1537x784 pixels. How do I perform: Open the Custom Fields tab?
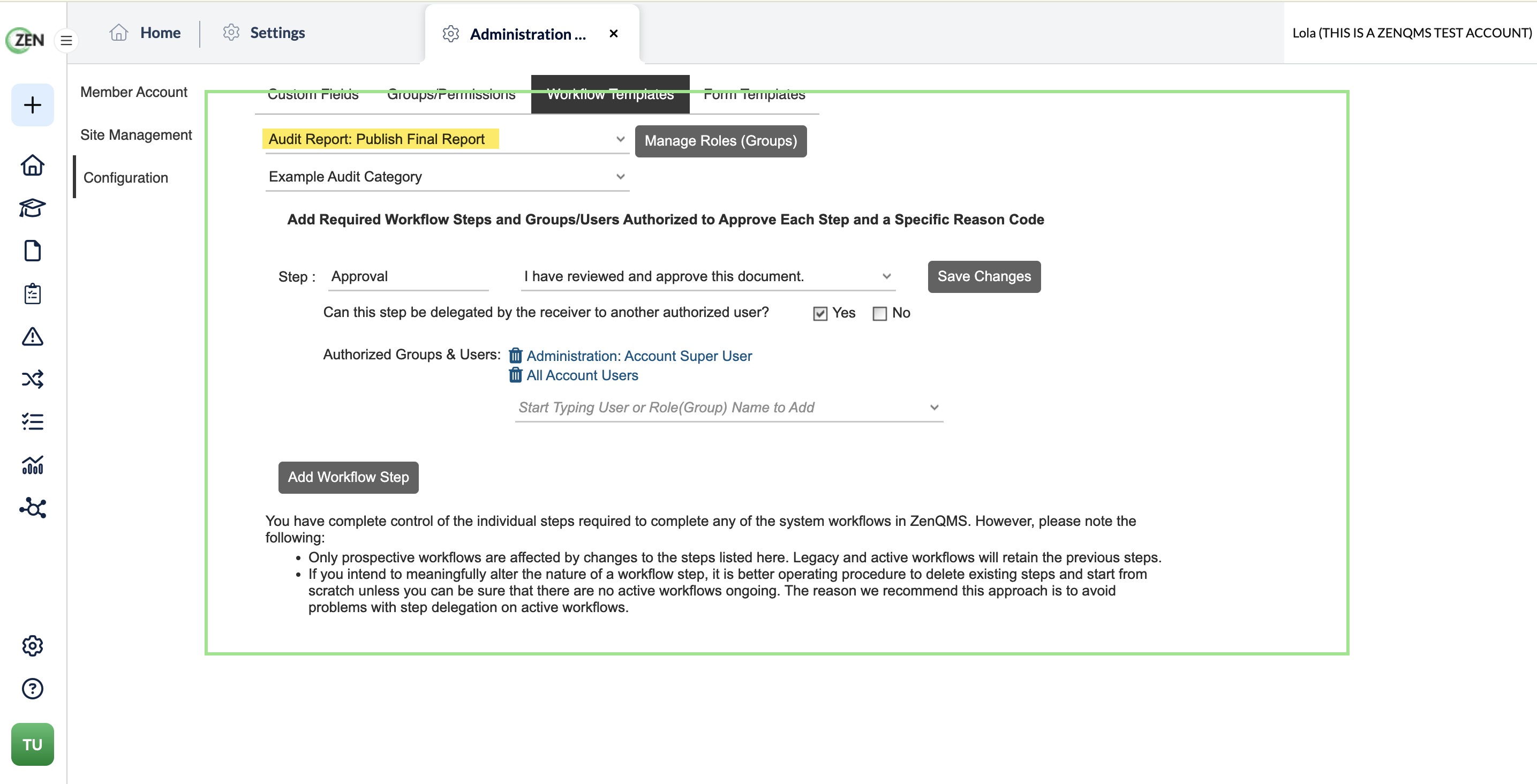tap(313, 95)
